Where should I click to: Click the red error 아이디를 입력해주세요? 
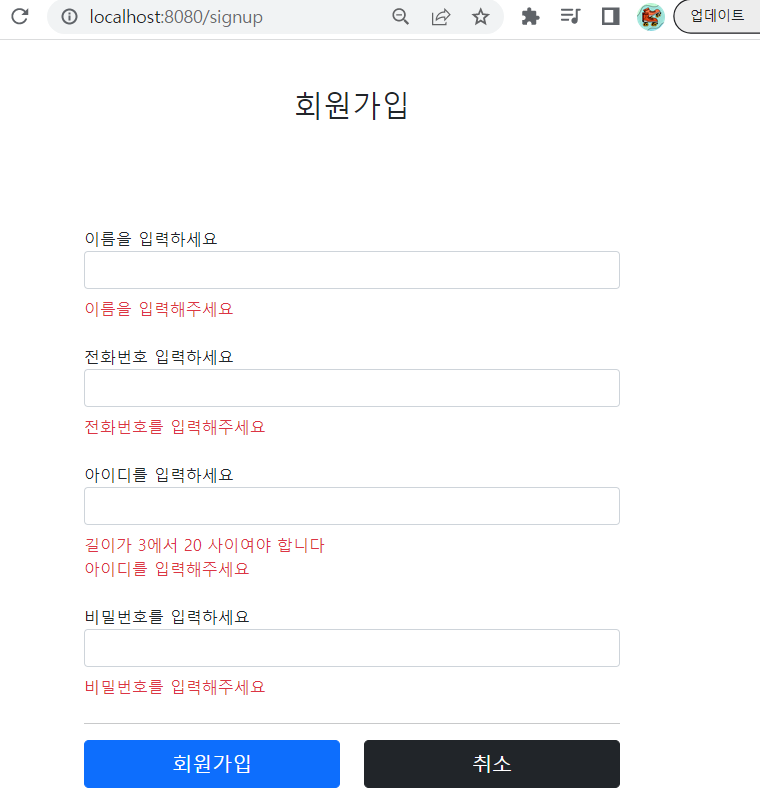coord(167,569)
